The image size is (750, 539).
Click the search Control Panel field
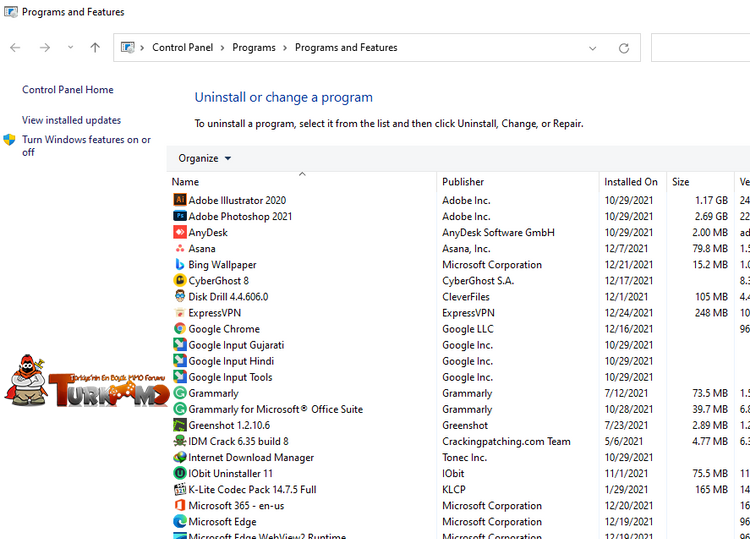(700, 48)
